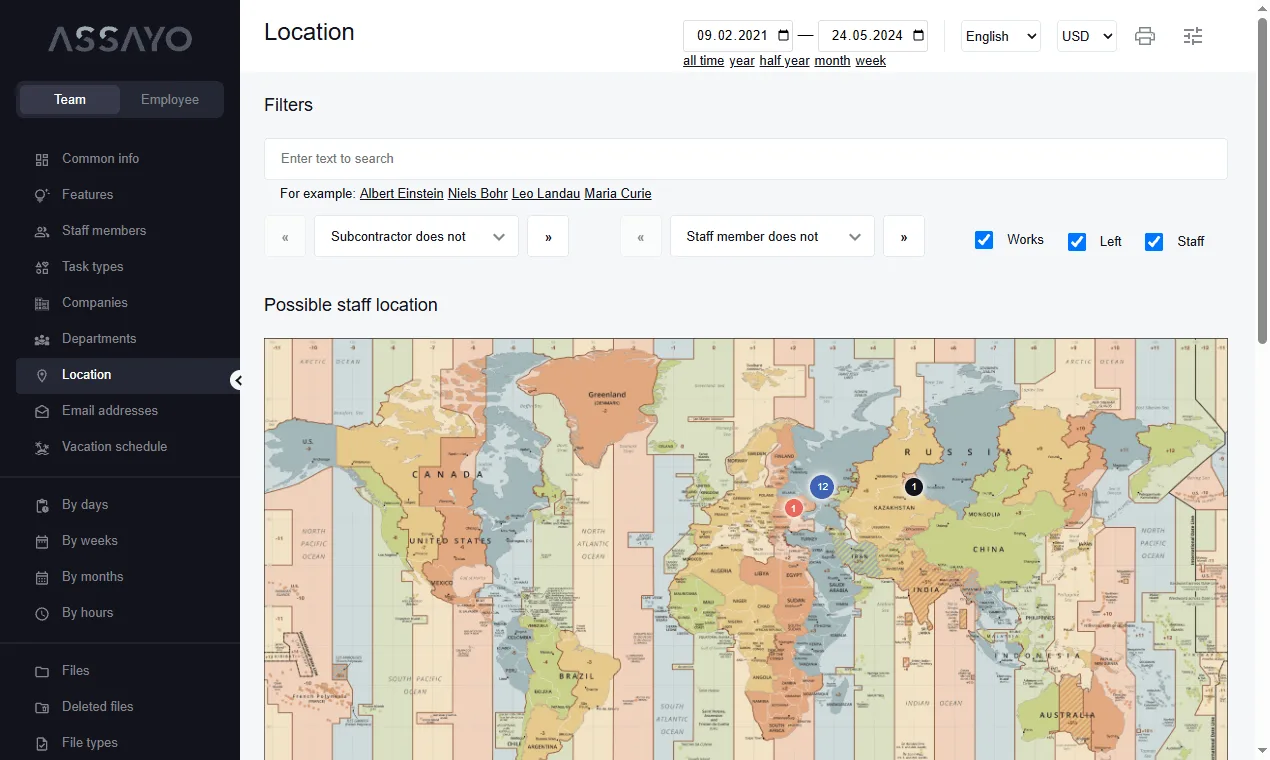Click the By hours clock icon
This screenshot has width=1270, height=760.
click(42, 613)
